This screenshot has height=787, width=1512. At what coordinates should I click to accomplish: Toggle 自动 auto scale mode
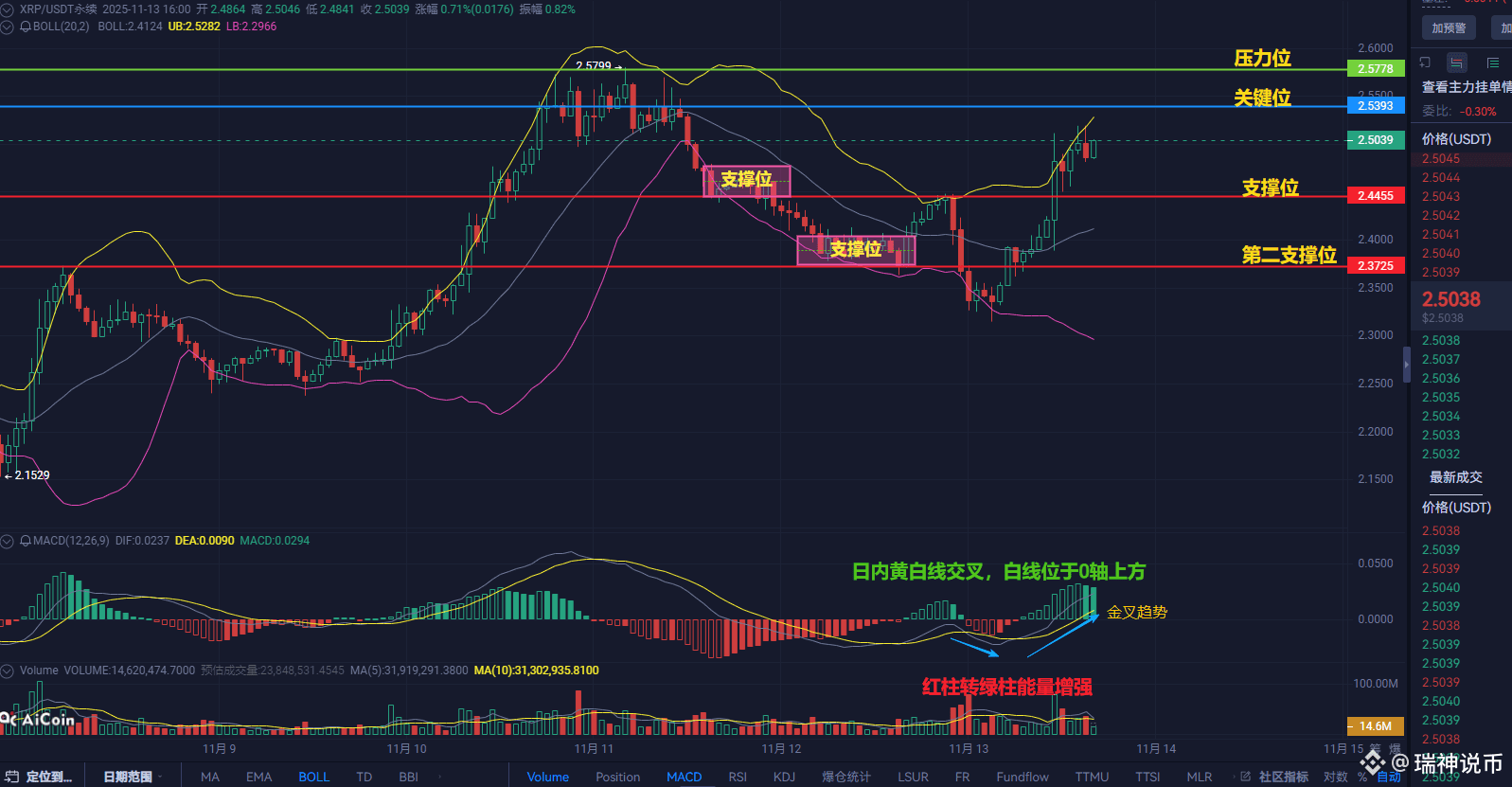click(x=1389, y=777)
